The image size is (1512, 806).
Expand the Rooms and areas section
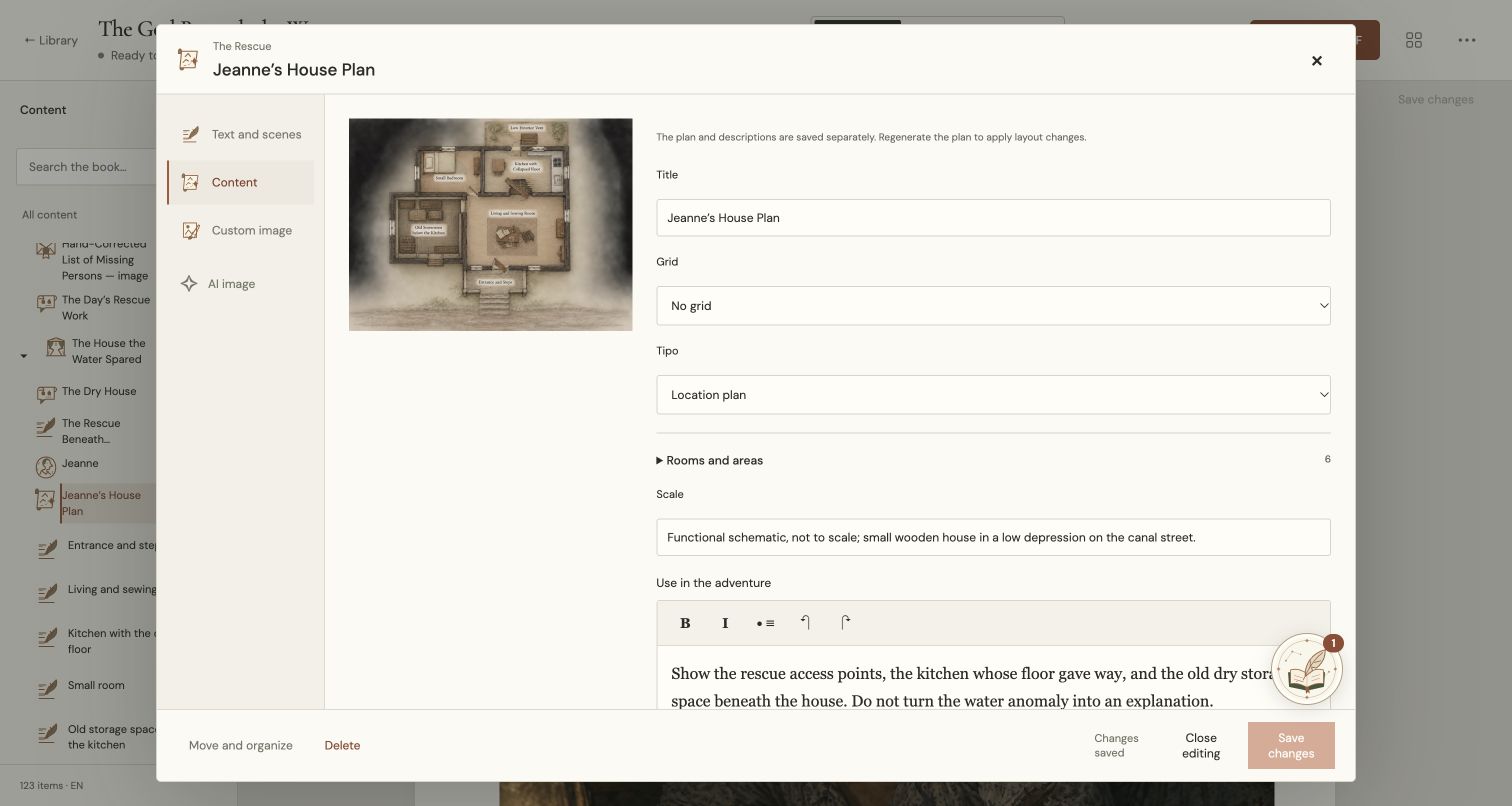(709, 460)
